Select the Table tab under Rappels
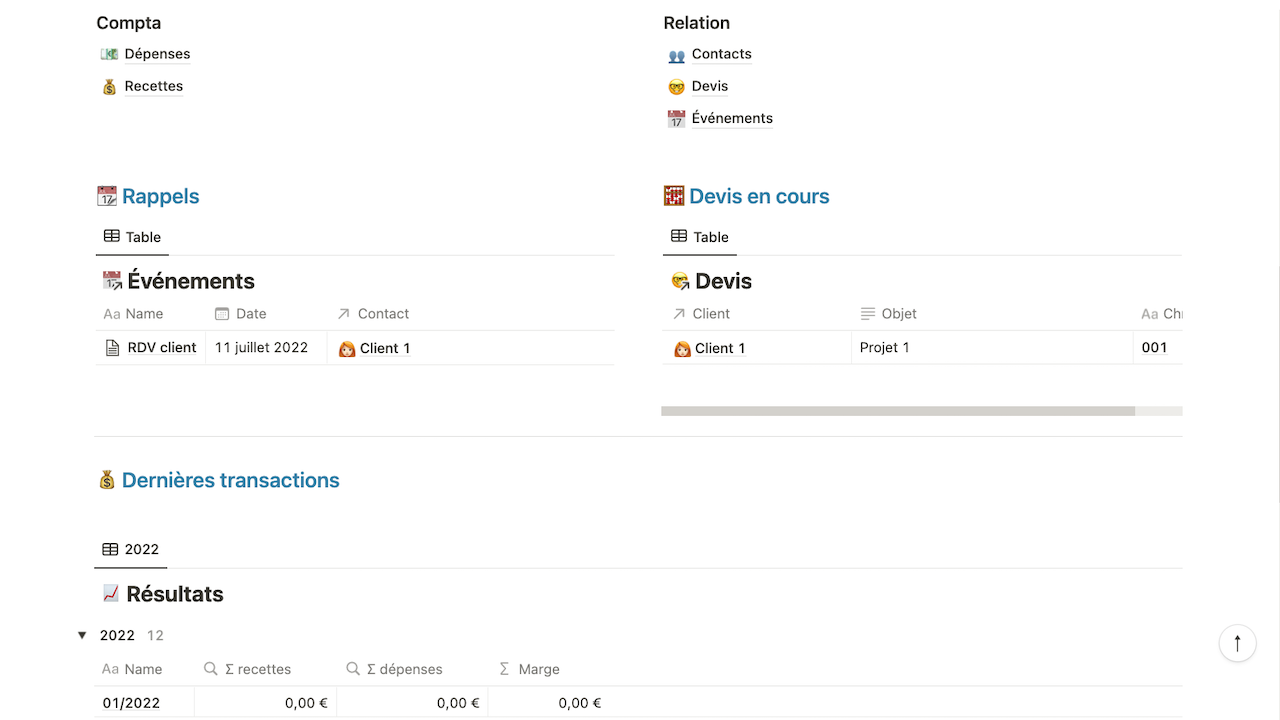This screenshot has width=1280, height=720. [133, 237]
